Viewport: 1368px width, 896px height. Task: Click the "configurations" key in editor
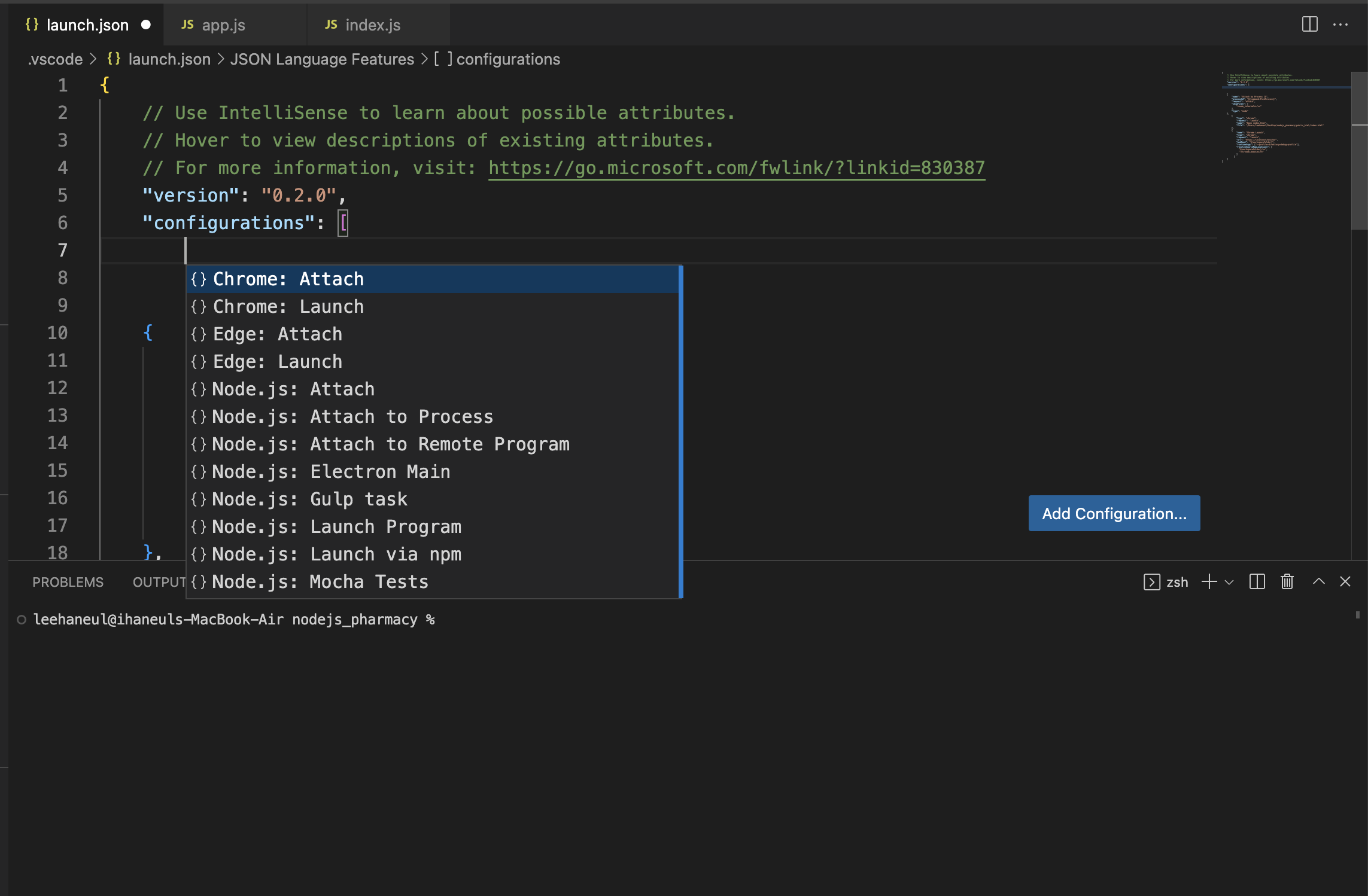click(x=229, y=223)
